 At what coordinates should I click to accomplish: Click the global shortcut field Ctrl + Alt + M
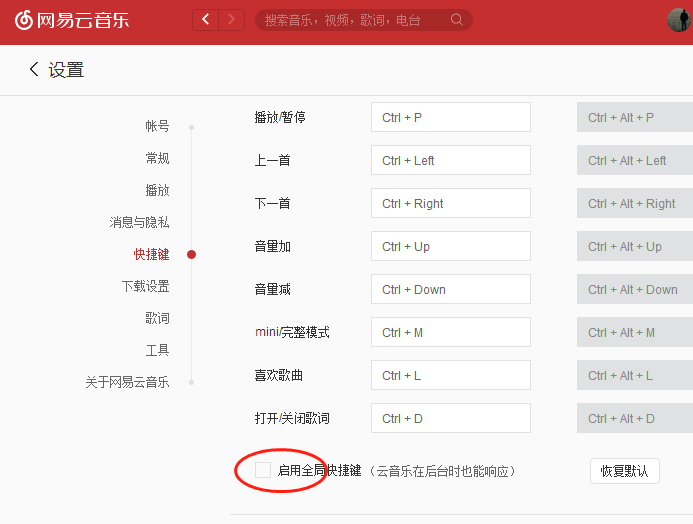click(635, 332)
